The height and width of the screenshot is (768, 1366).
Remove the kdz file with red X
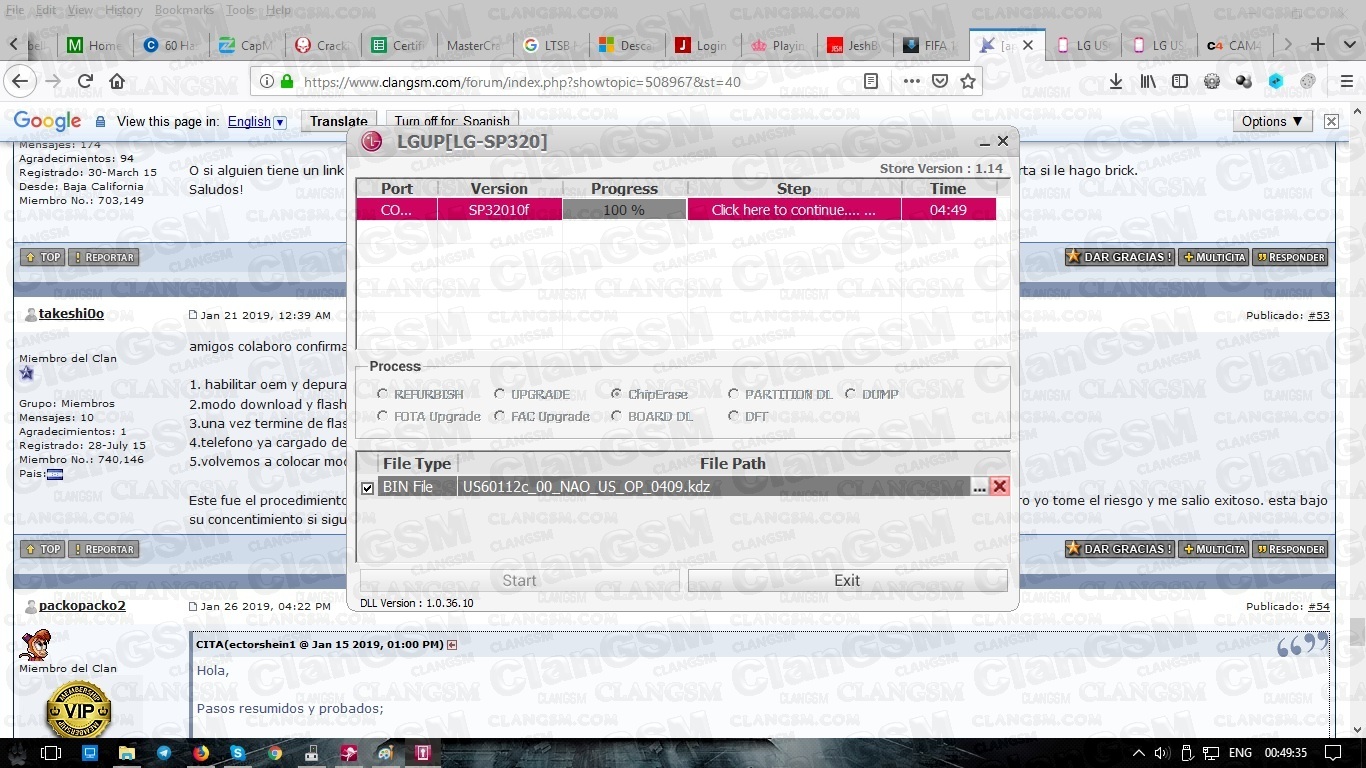[x=999, y=486]
